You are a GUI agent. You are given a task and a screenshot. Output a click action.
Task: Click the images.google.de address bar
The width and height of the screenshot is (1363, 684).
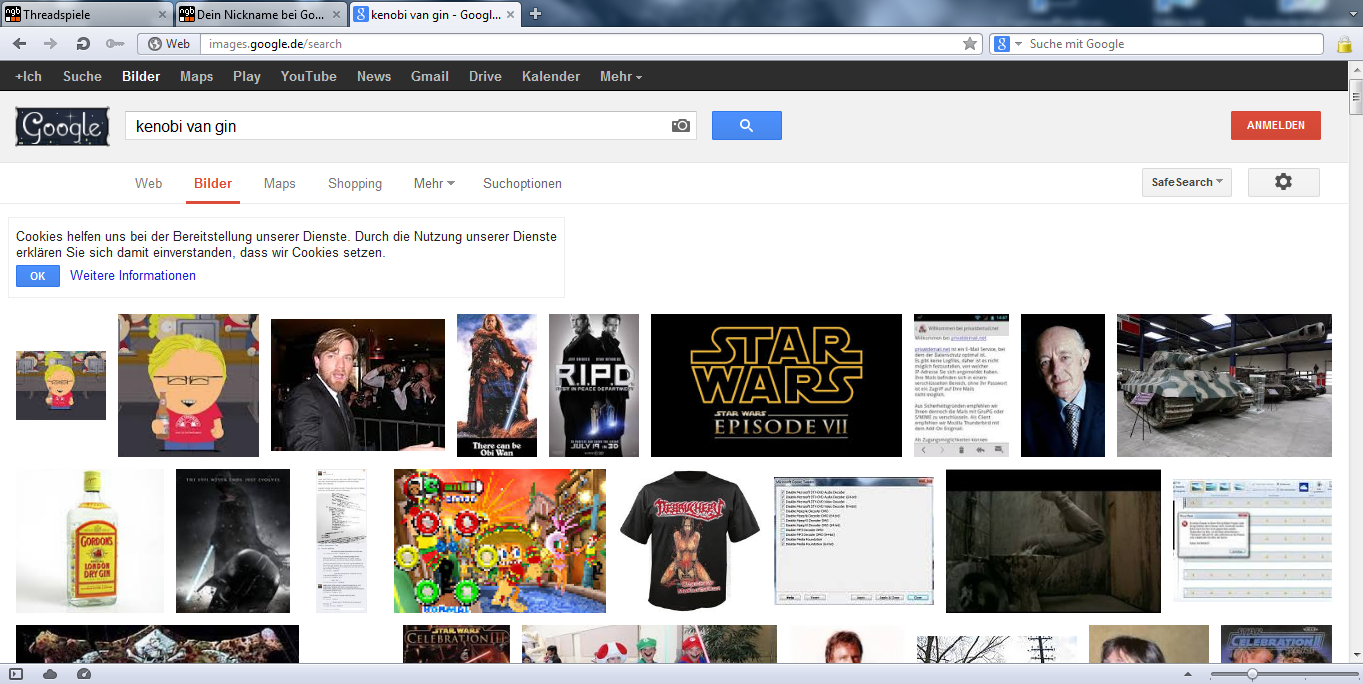coord(580,44)
